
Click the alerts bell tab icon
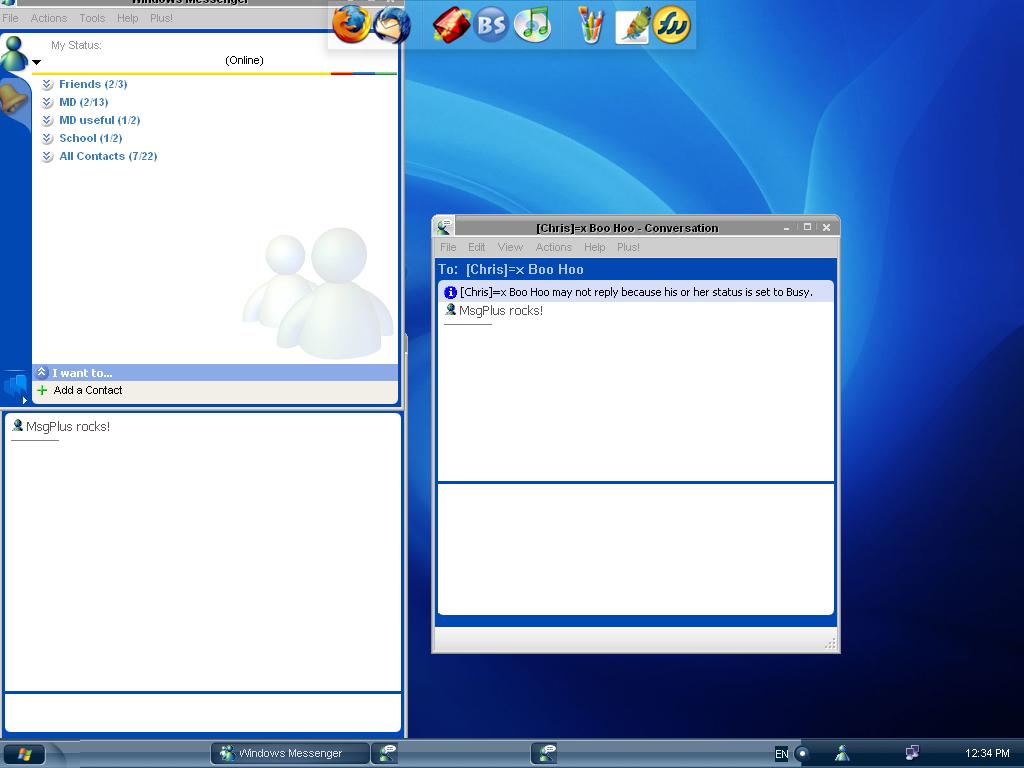[x=14, y=99]
